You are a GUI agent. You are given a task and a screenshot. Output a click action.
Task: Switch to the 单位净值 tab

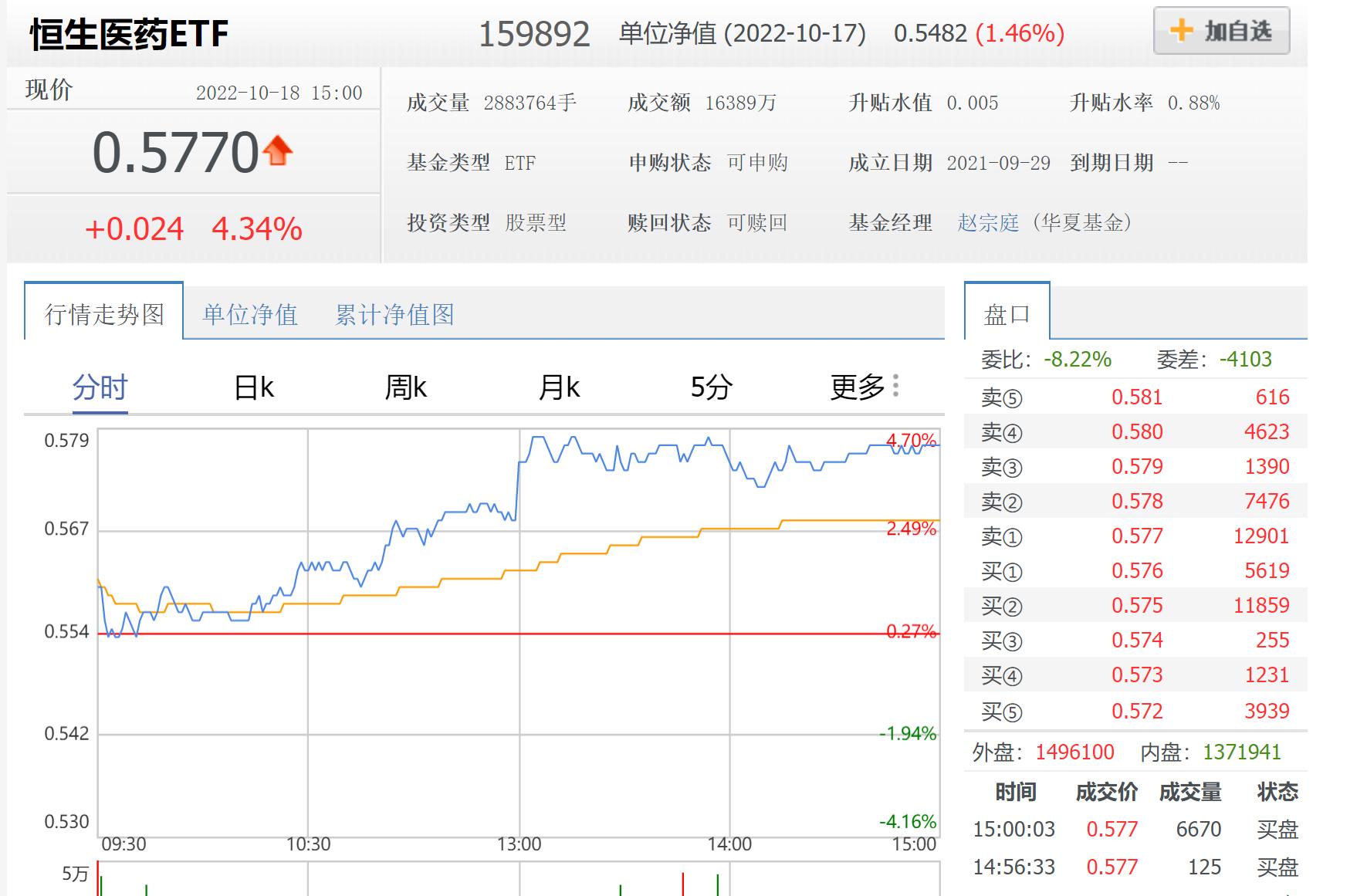coord(250,314)
